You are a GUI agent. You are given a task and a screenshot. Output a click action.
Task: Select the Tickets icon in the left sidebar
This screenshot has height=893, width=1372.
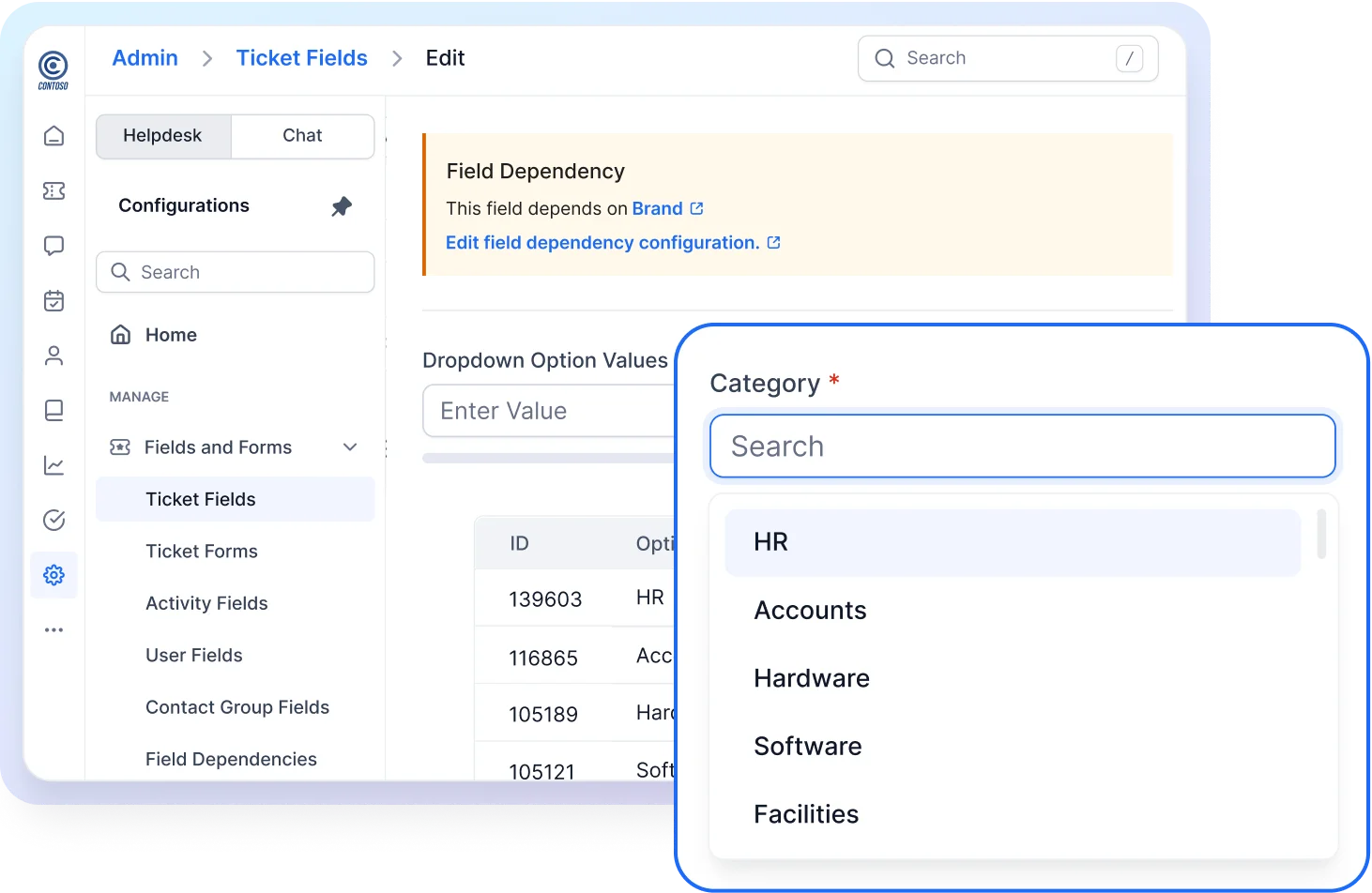pyautogui.click(x=53, y=190)
